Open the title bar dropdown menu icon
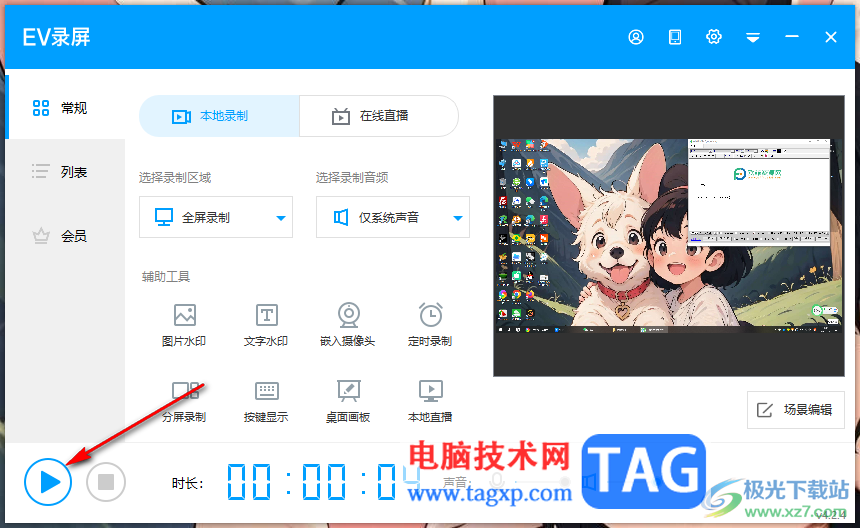Viewport: 860px width, 528px height. coord(752,37)
